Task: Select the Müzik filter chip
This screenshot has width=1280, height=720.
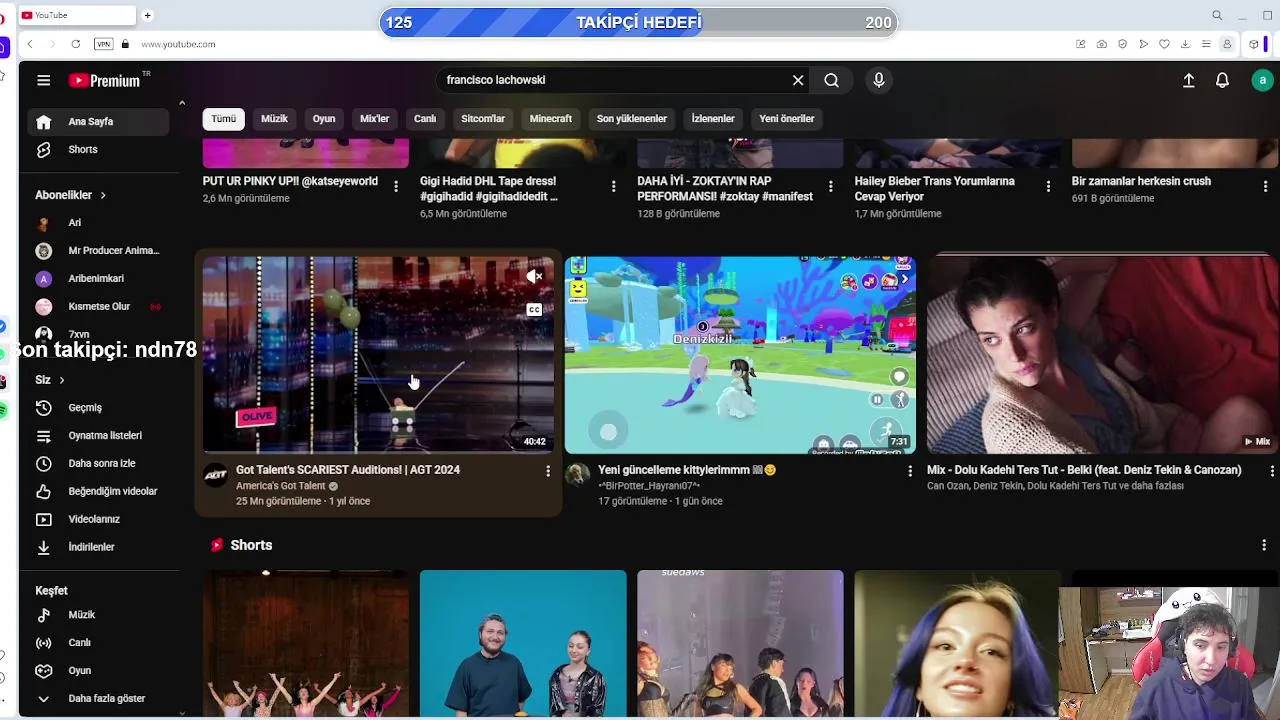Action: [x=274, y=118]
